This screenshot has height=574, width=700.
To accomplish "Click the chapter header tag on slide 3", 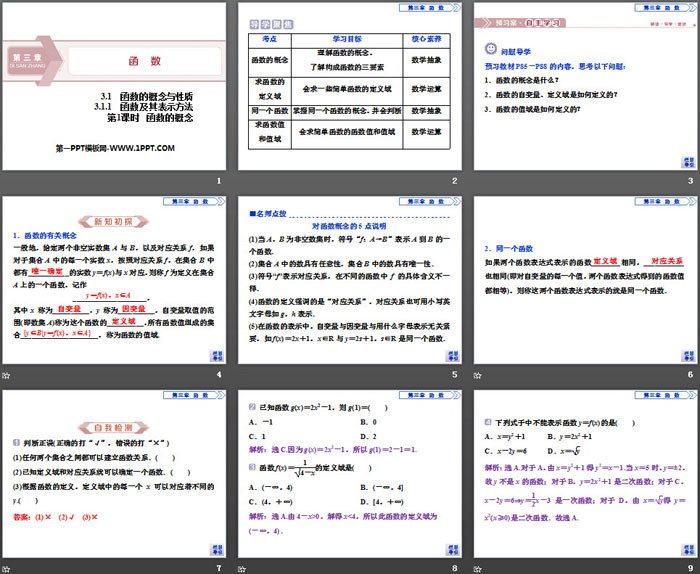I will pos(666,8).
